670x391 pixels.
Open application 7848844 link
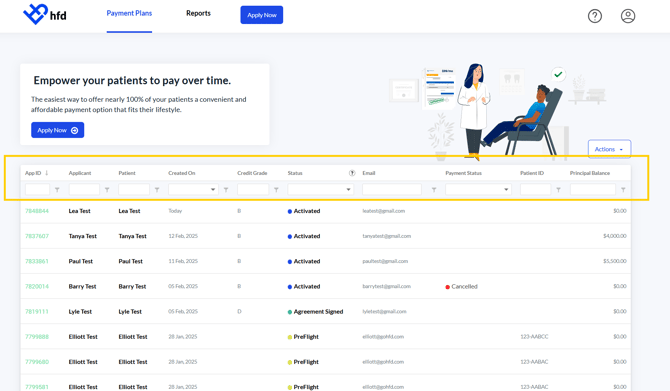coord(37,211)
